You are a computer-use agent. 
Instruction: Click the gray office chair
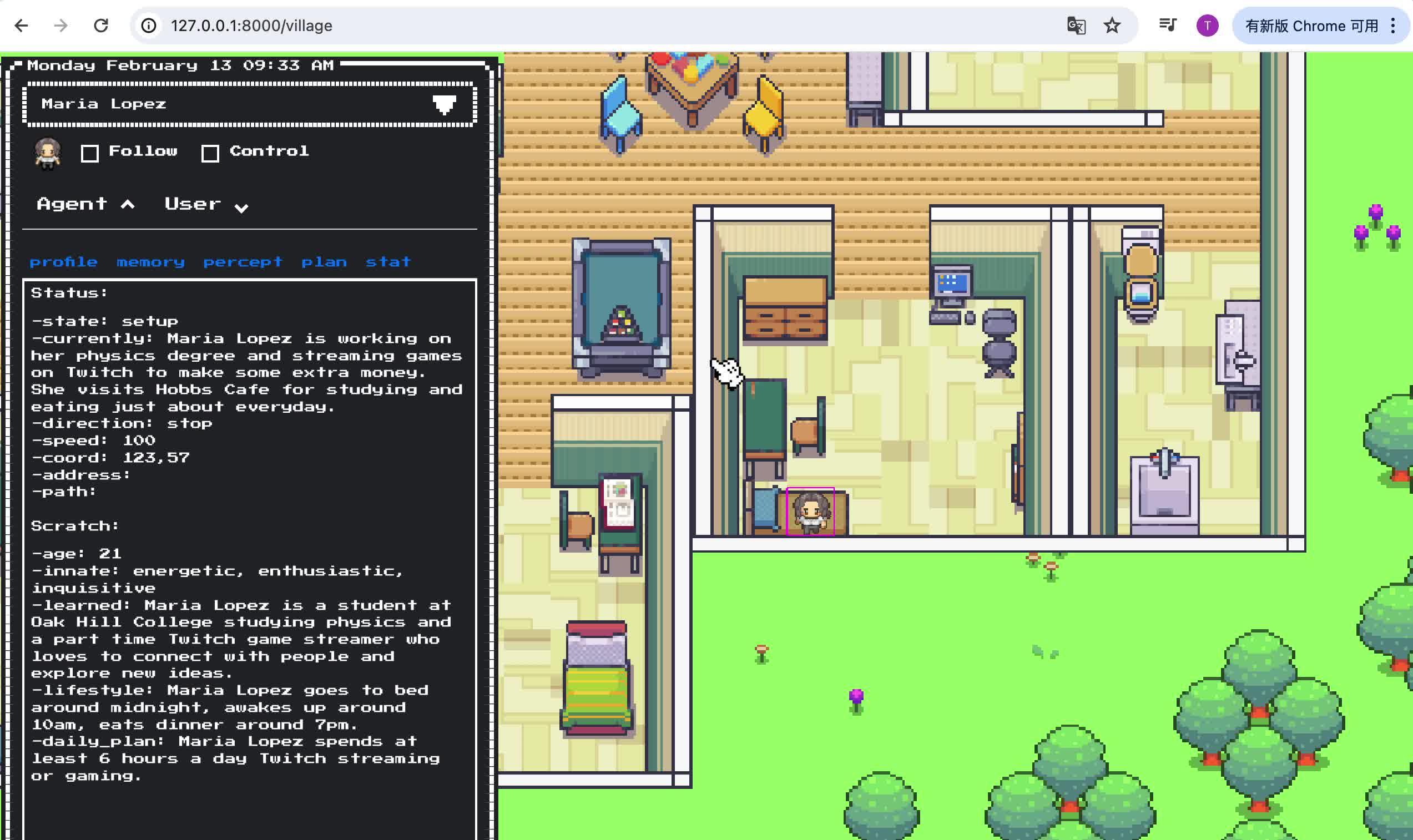click(999, 342)
